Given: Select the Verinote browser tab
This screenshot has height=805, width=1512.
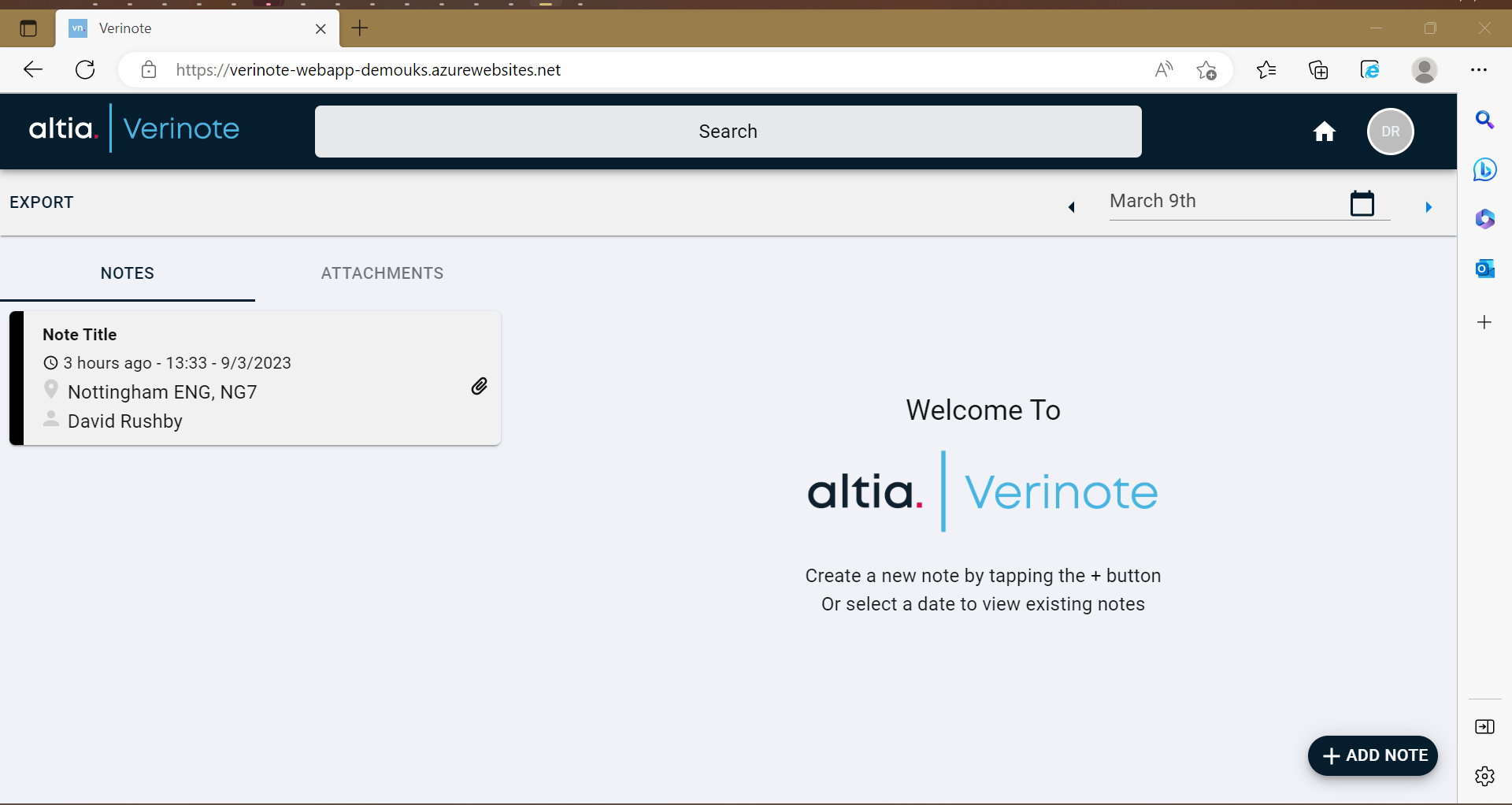Looking at the screenshot, I should [198, 29].
